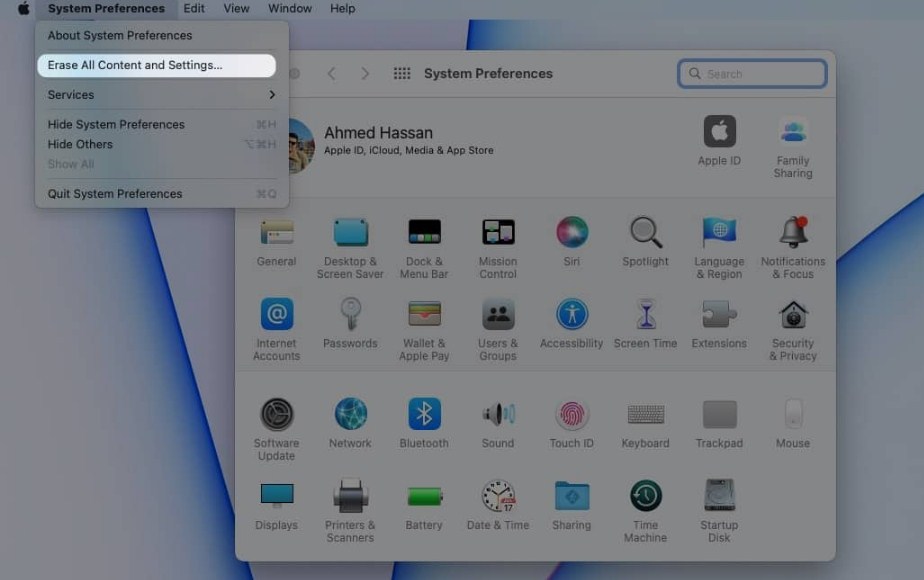The height and width of the screenshot is (580, 924).
Task: Open Internet Accounts pane
Action: [276, 329]
